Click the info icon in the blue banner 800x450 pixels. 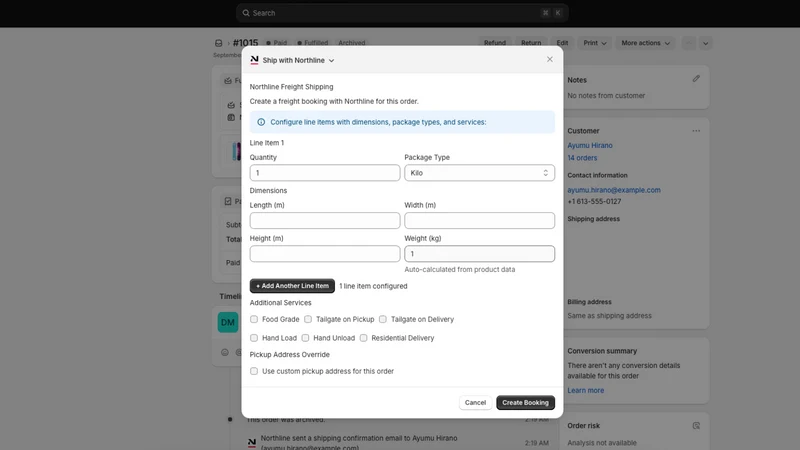click(x=261, y=122)
